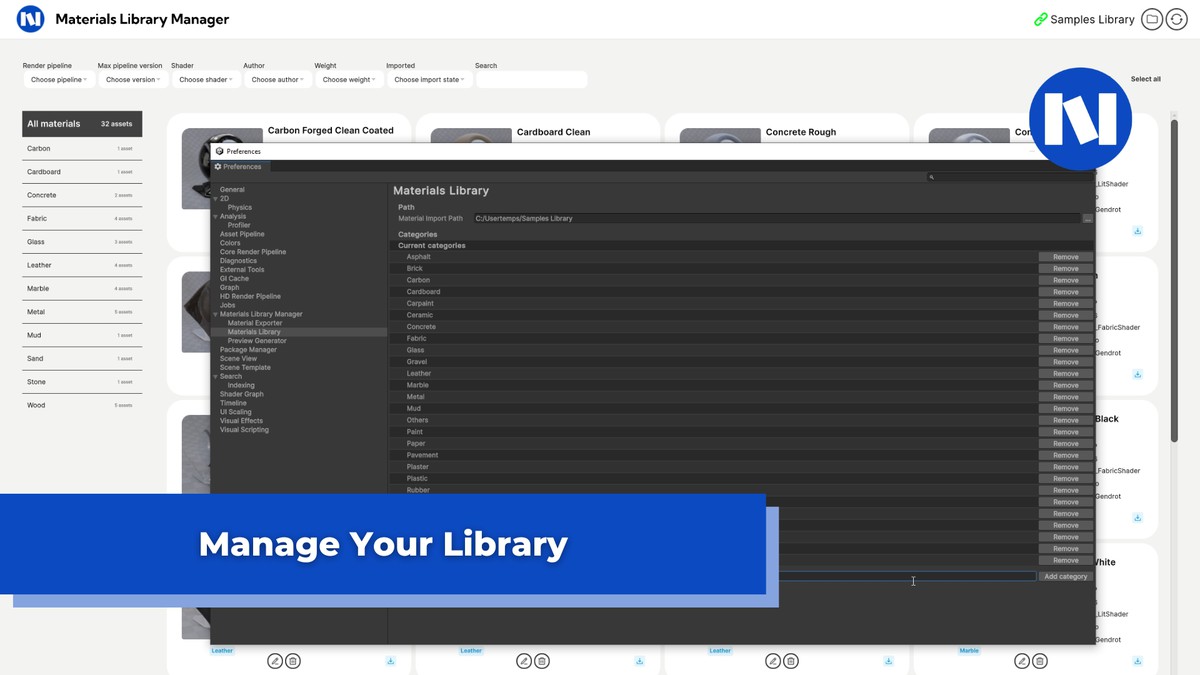Image resolution: width=1200 pixels, height=675 pixels.
Task: Click the browse button beside Material Import Path
Action: point(1087,218)
